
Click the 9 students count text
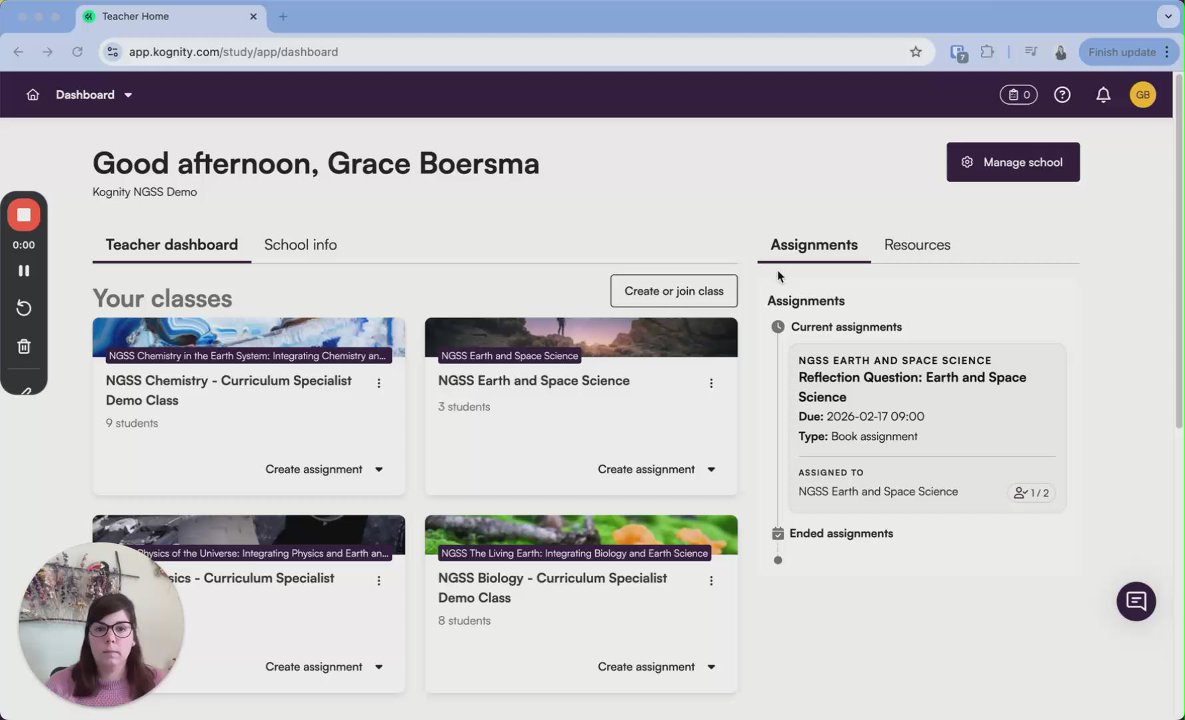pos(131,423)
